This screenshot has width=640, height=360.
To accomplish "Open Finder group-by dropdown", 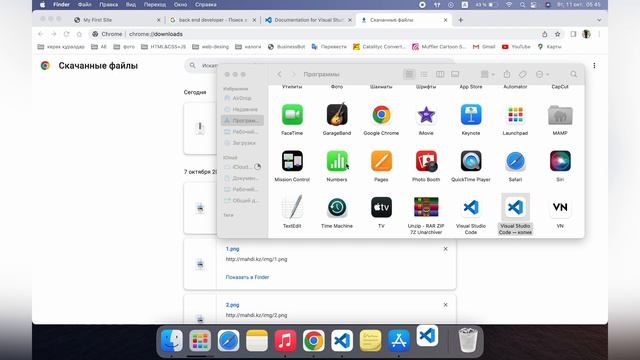I will click(487, 74).
